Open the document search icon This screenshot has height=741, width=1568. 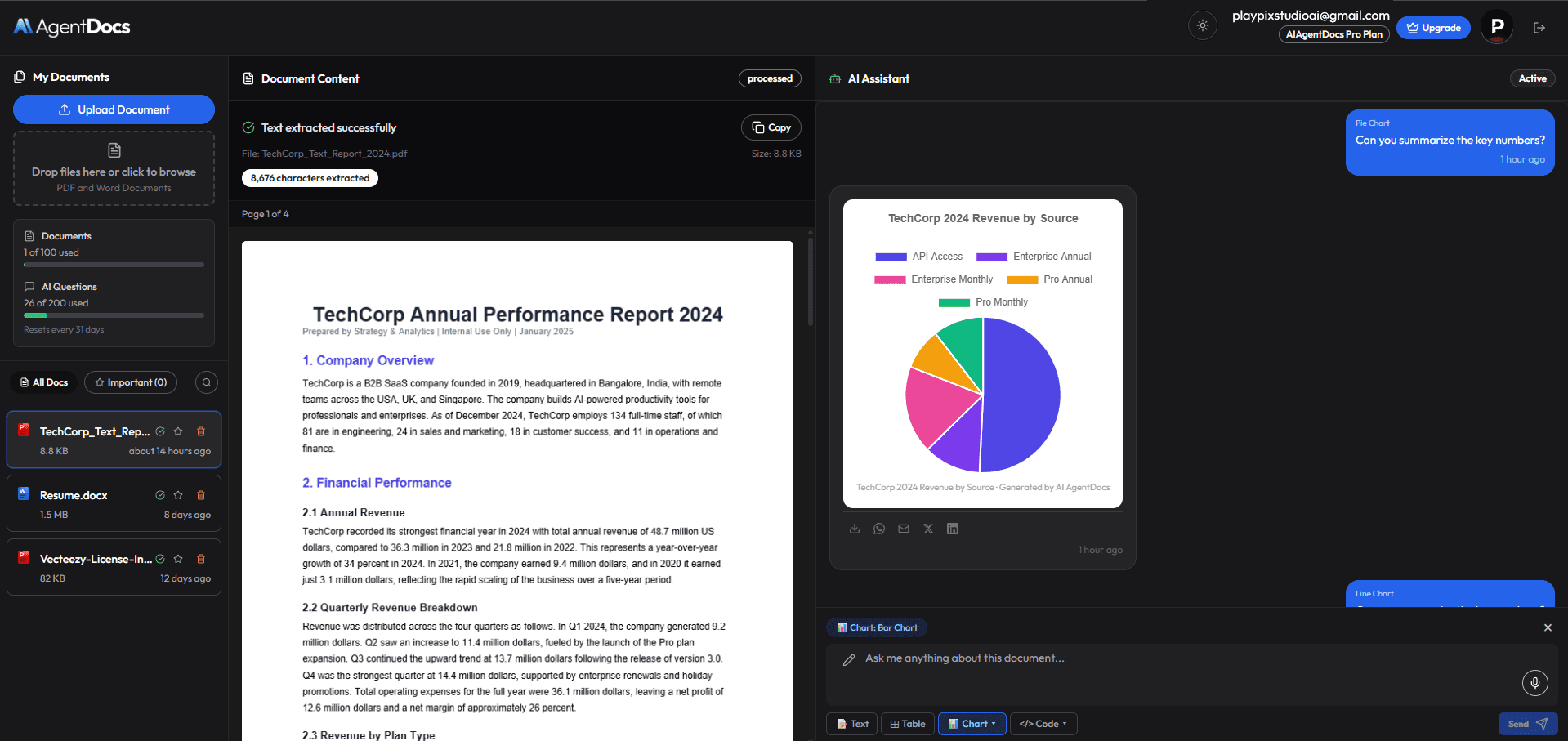[207, 382]
